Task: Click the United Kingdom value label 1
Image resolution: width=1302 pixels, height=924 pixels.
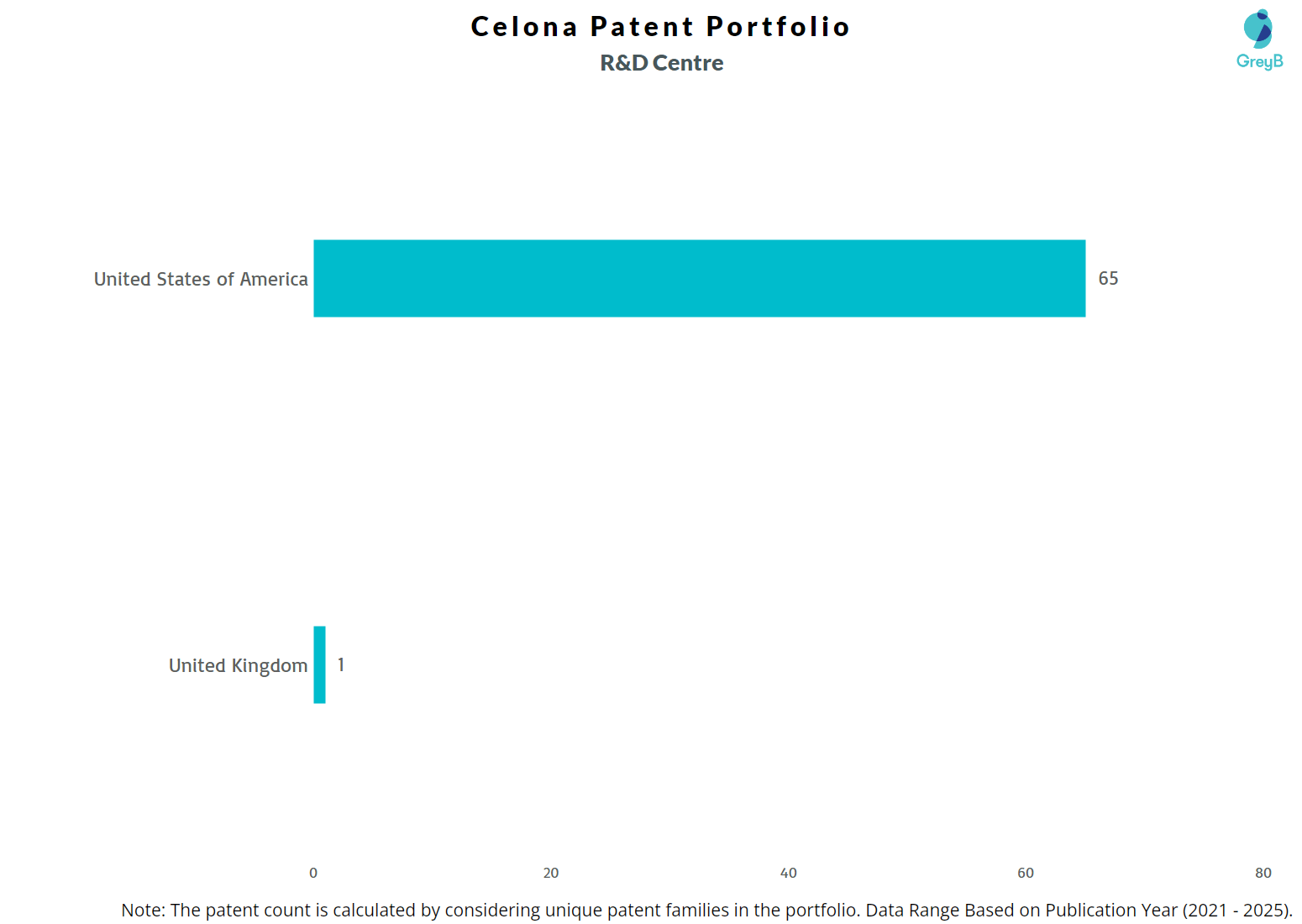Action: tap(341, 664)
